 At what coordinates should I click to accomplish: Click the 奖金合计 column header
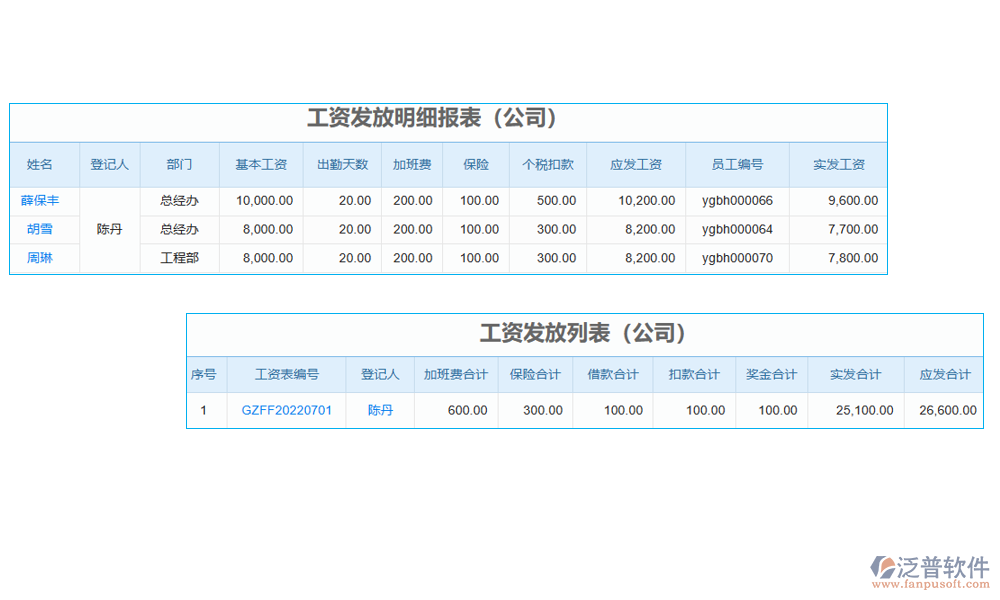(x=772, y=375)
